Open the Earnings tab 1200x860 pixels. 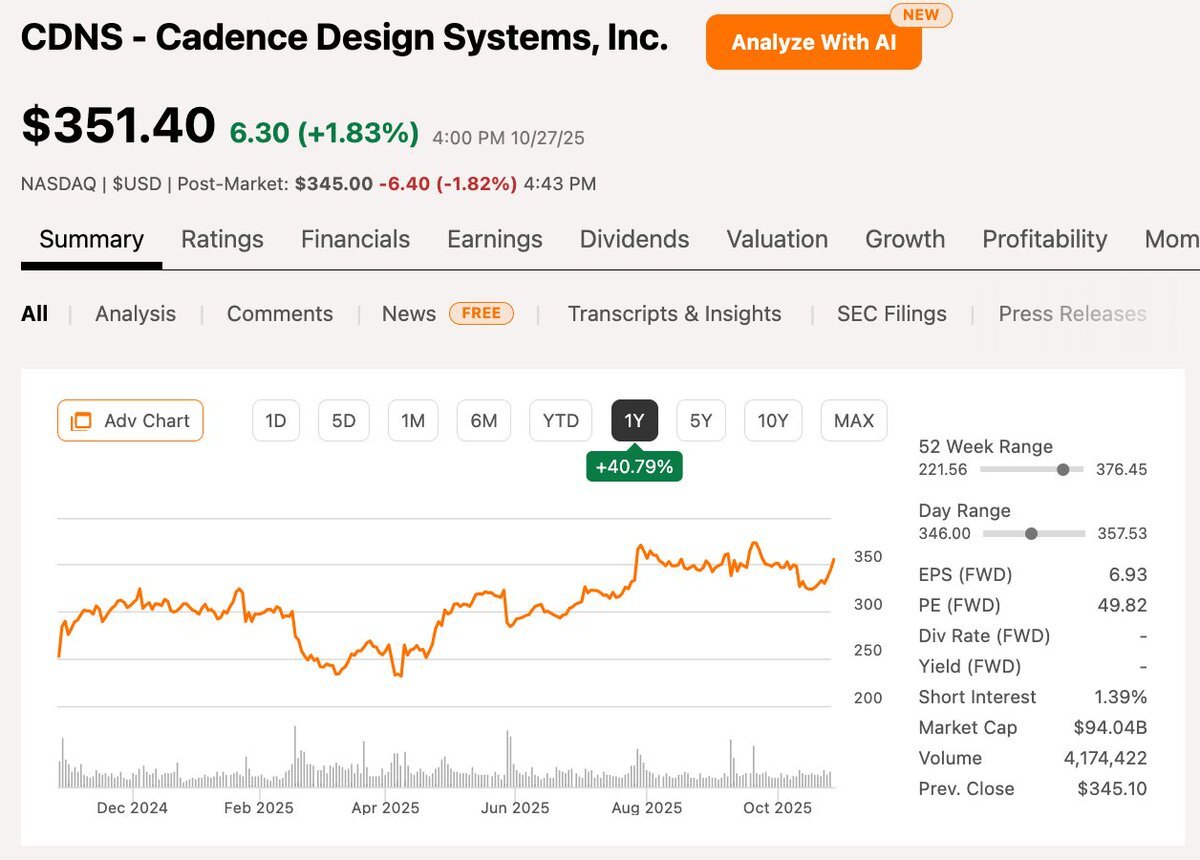coord(494,239)
